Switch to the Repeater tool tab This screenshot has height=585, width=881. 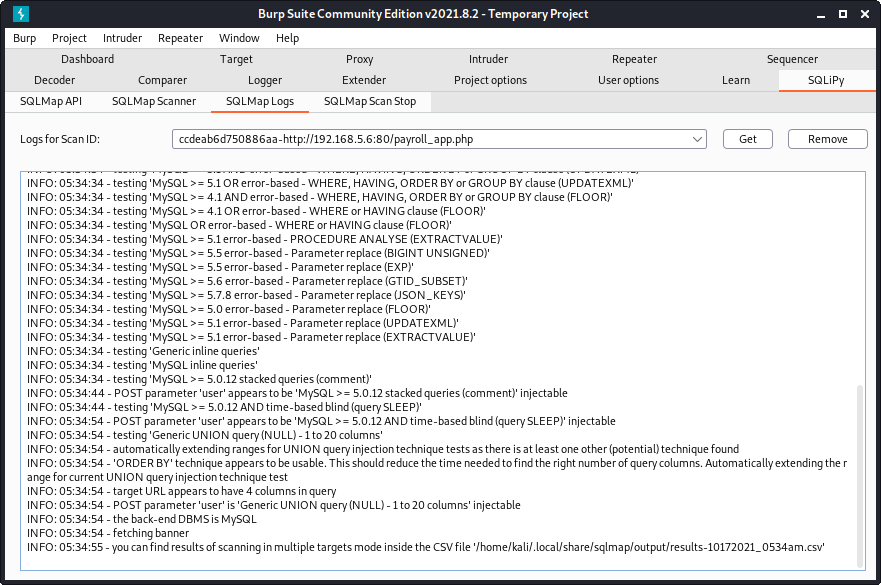634,59
